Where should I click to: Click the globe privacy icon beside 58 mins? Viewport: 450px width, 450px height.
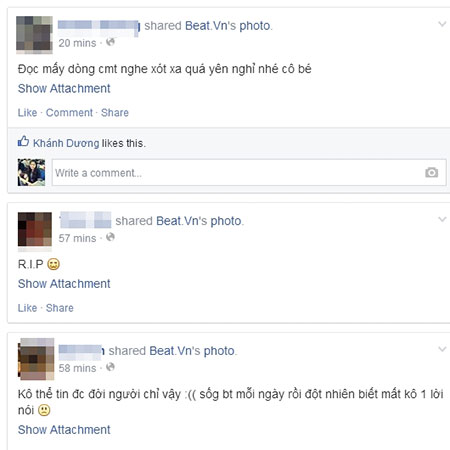coord(110,367)
